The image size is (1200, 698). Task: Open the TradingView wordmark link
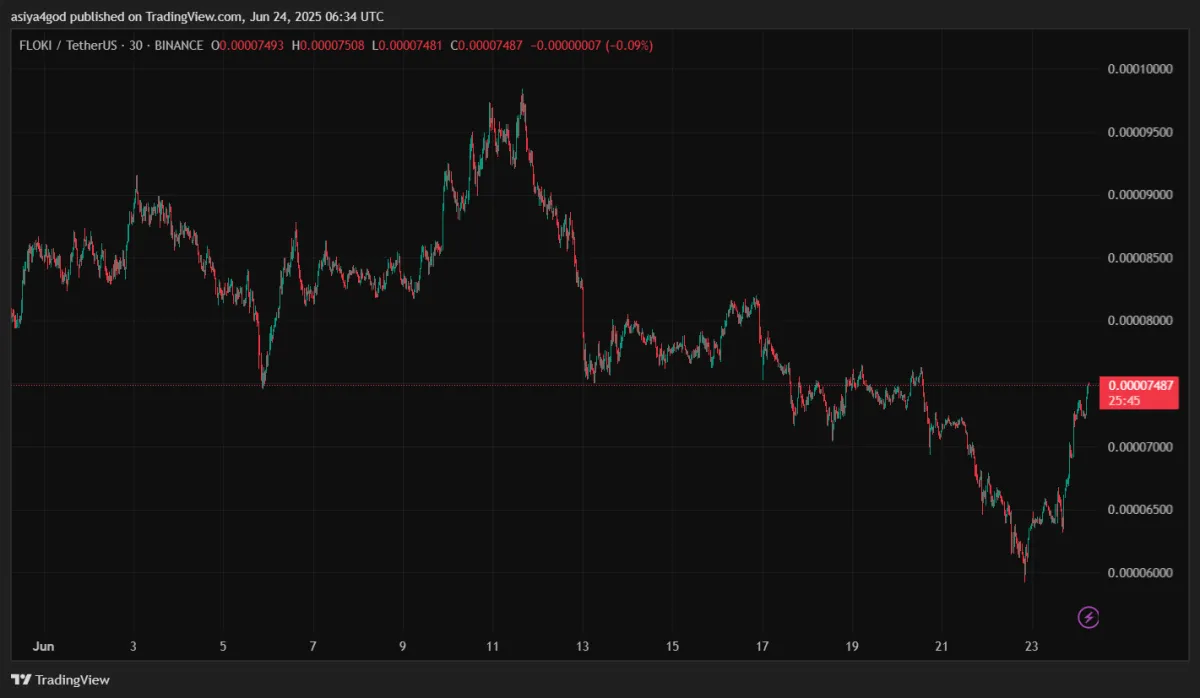tap(72, 680)
